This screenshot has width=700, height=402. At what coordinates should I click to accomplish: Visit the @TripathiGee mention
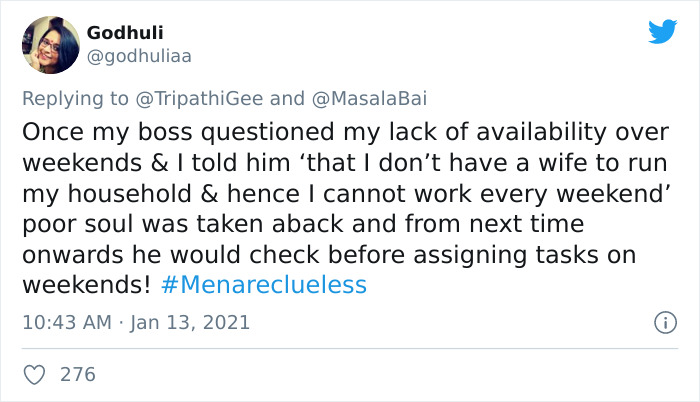199,98
